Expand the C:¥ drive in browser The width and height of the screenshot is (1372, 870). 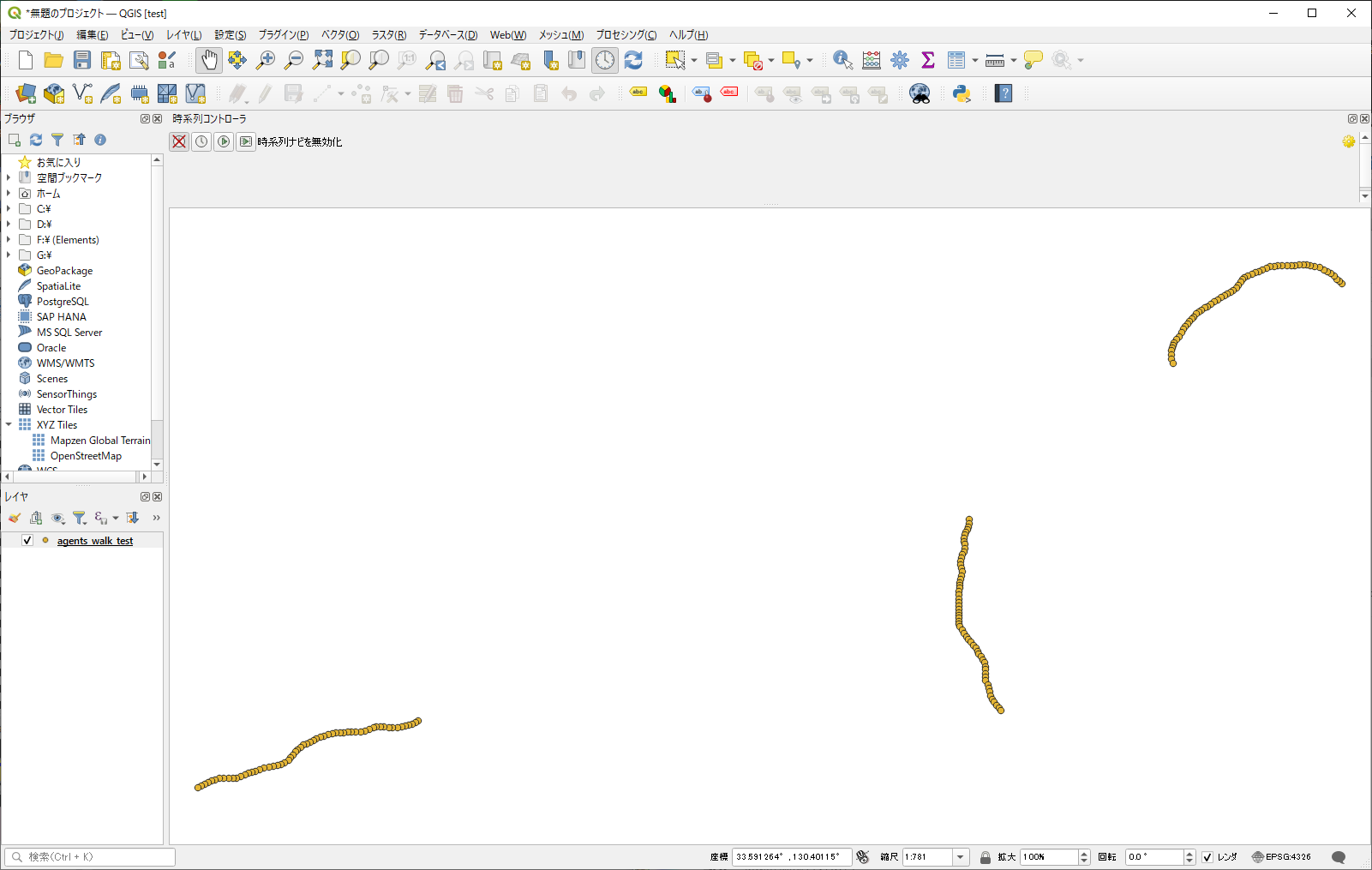tap(9, 209)
